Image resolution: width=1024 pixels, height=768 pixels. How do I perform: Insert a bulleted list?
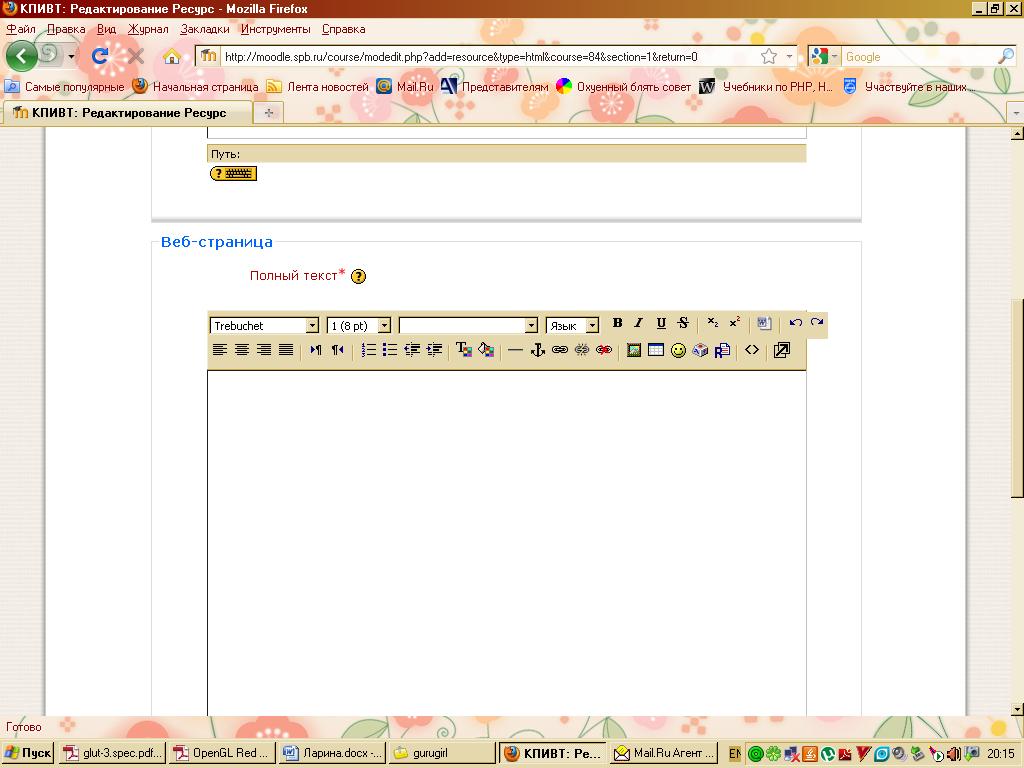pyautogui.click(x=390, y=350)
